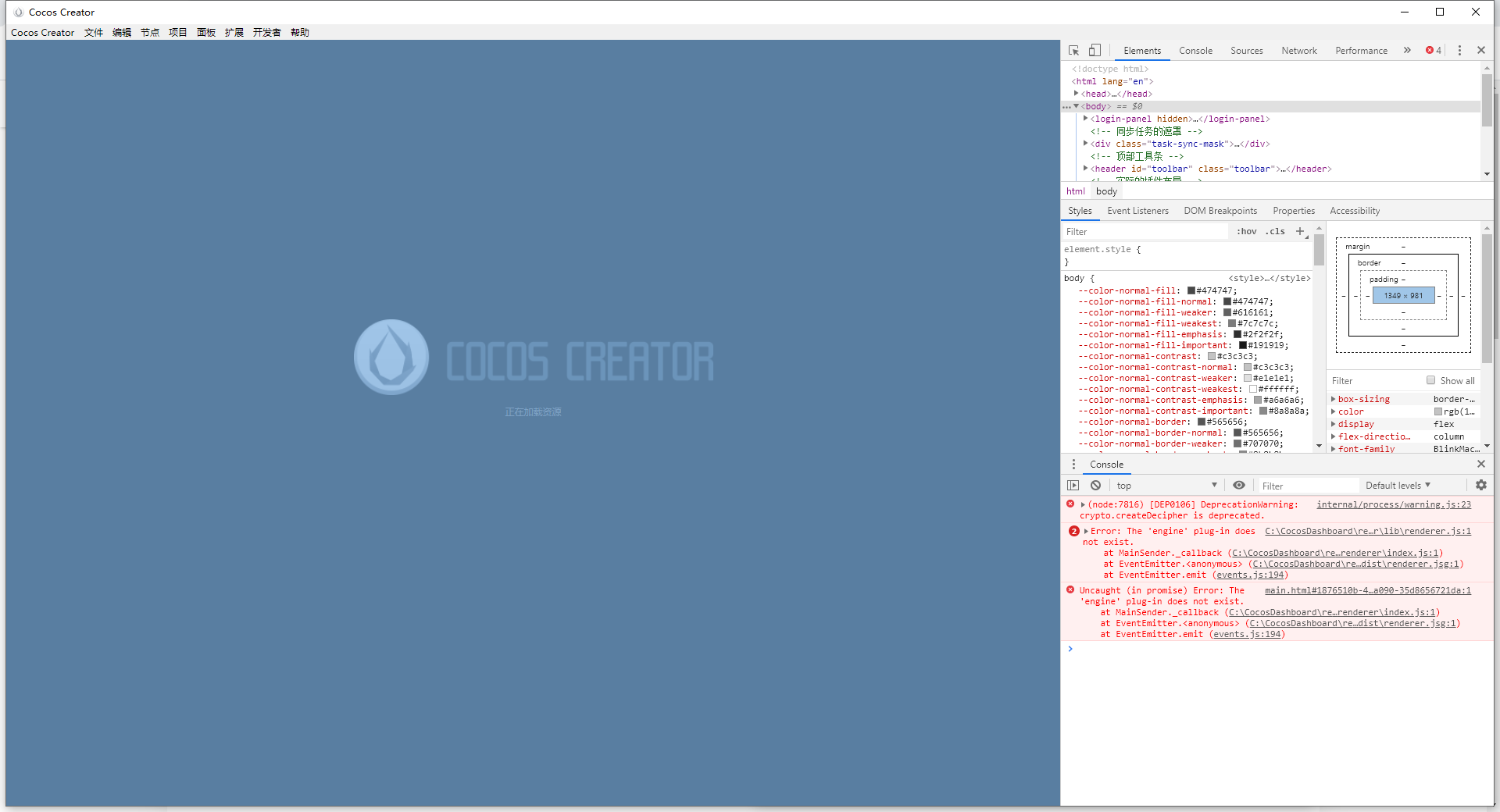Open the internal/process/warning.js:23 source link
This screenshot has width=1500, height=812.
coord(1394,504)
